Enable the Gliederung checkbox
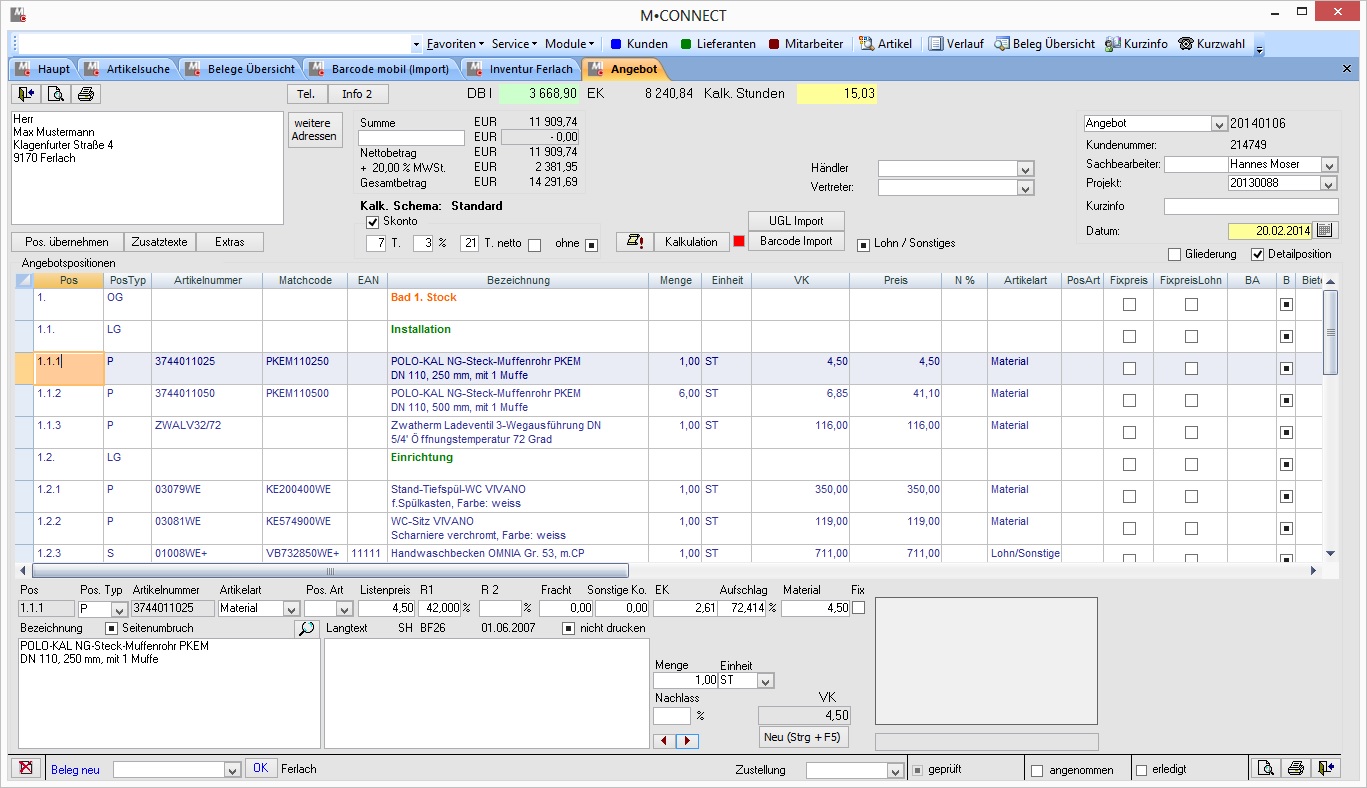 click(1175, 254)
